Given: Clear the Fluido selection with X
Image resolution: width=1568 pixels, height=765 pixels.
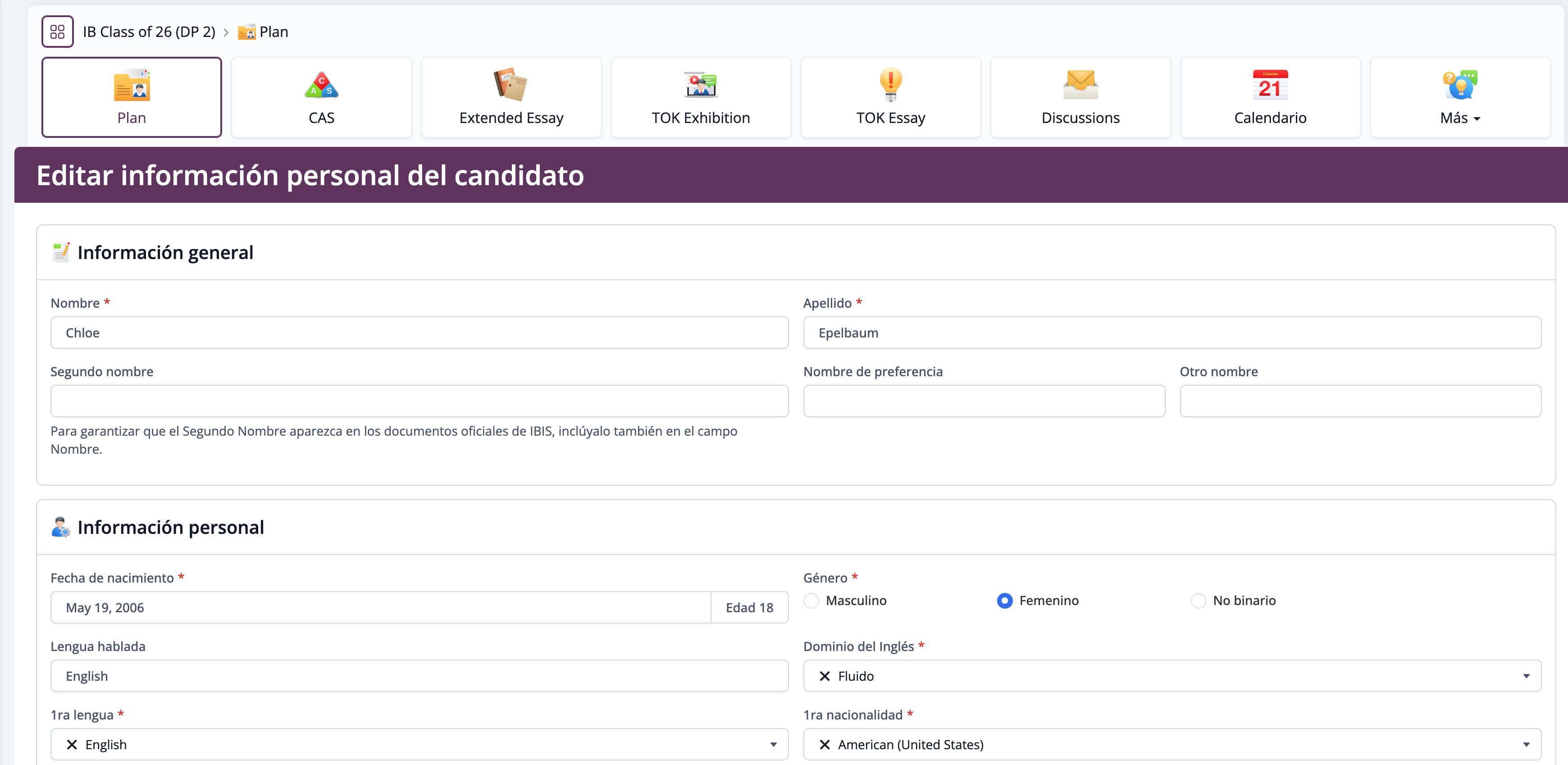Looking at the screenshot, I should [x=825, y=676].
